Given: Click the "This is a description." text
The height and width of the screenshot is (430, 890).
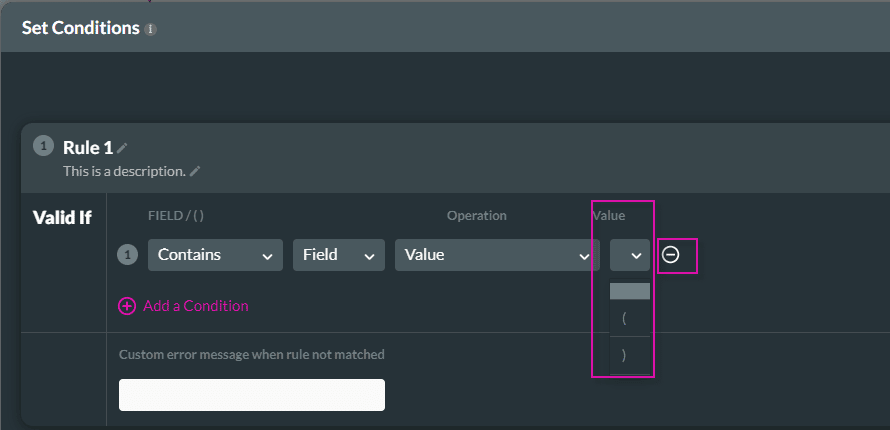Looking at the screenshot, I should 124,171.
